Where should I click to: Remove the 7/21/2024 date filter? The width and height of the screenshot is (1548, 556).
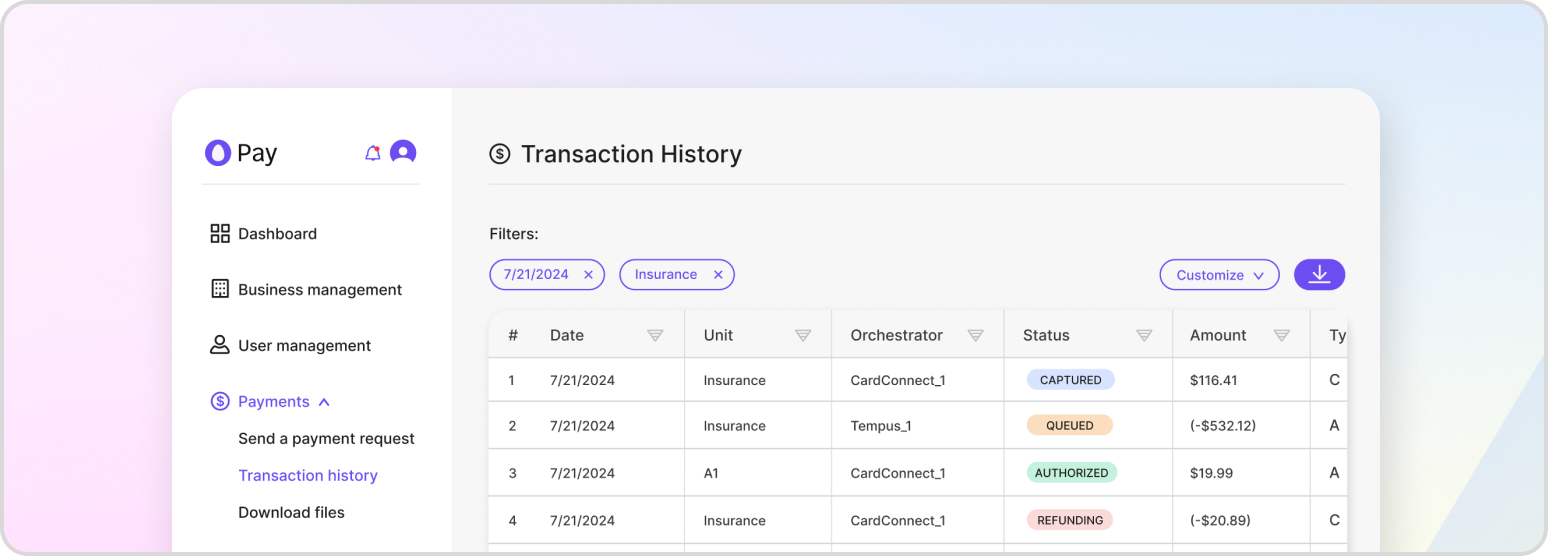(x=588, y=275)
